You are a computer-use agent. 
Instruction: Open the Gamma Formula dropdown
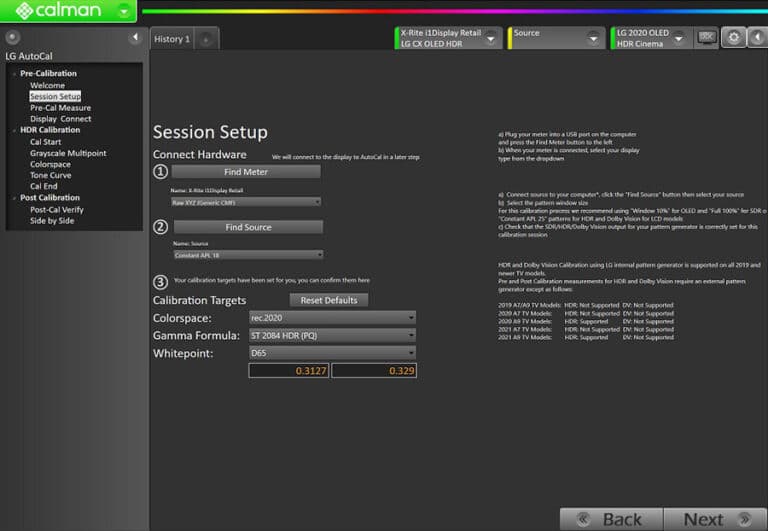[x=410, y=335]
